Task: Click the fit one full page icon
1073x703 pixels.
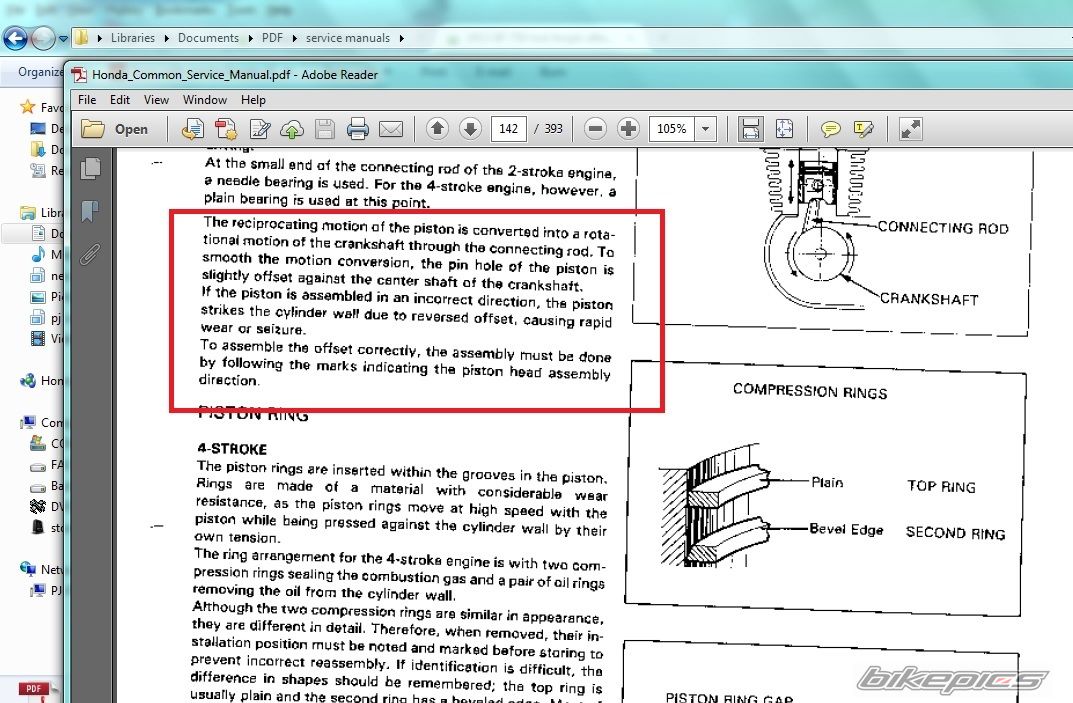Action: pyautogui.click(x=784, y=129)
